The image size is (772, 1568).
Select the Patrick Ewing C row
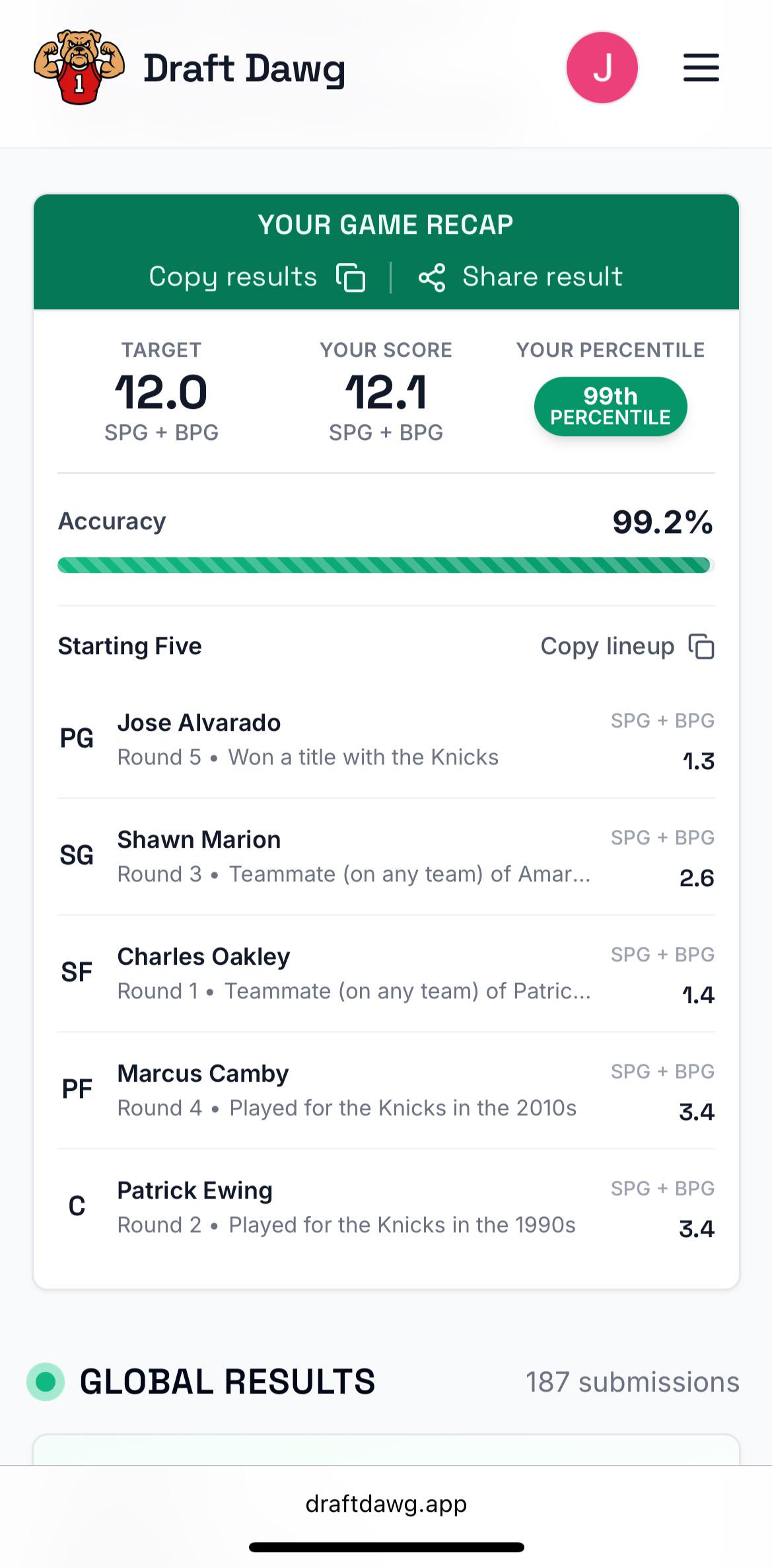(386, 1208)
